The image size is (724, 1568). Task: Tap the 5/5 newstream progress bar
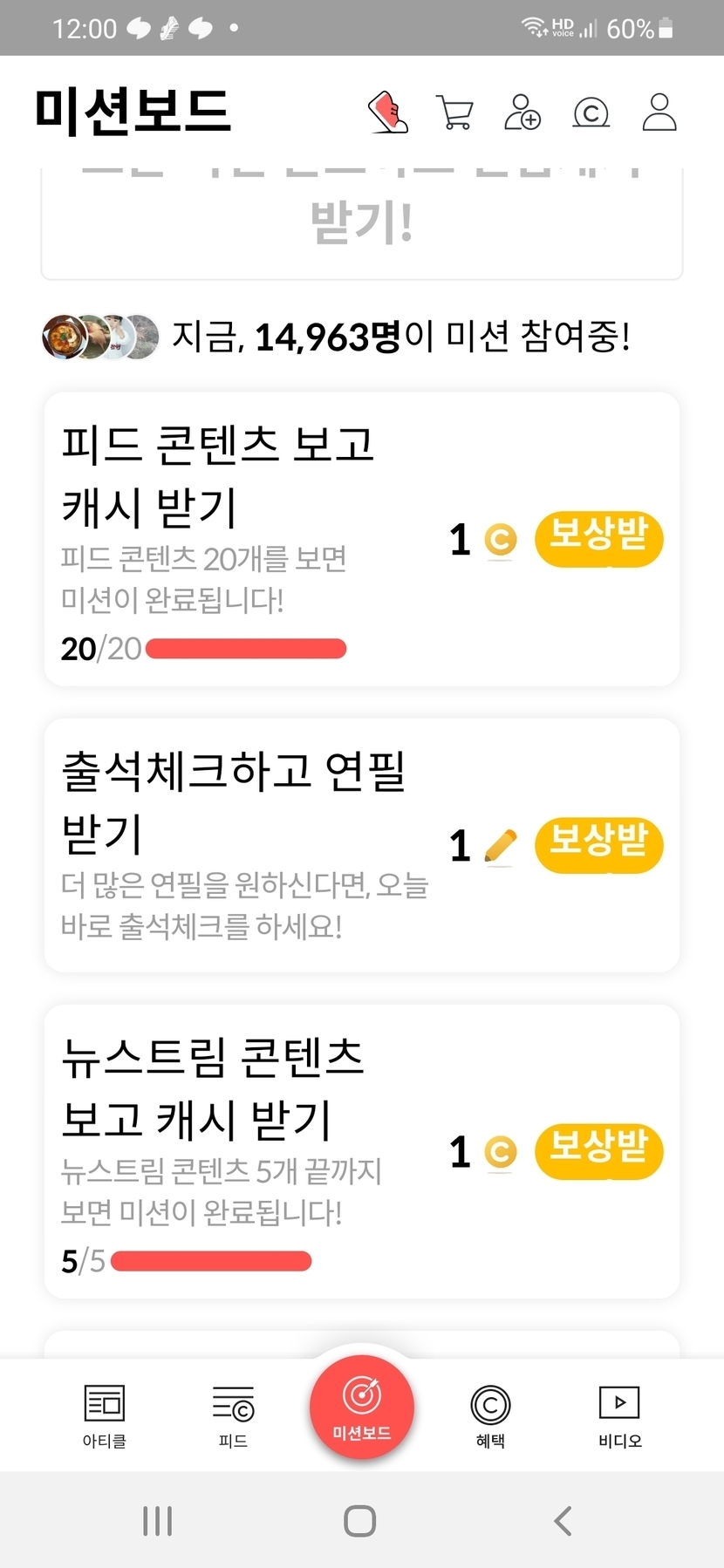(211, 1261)
